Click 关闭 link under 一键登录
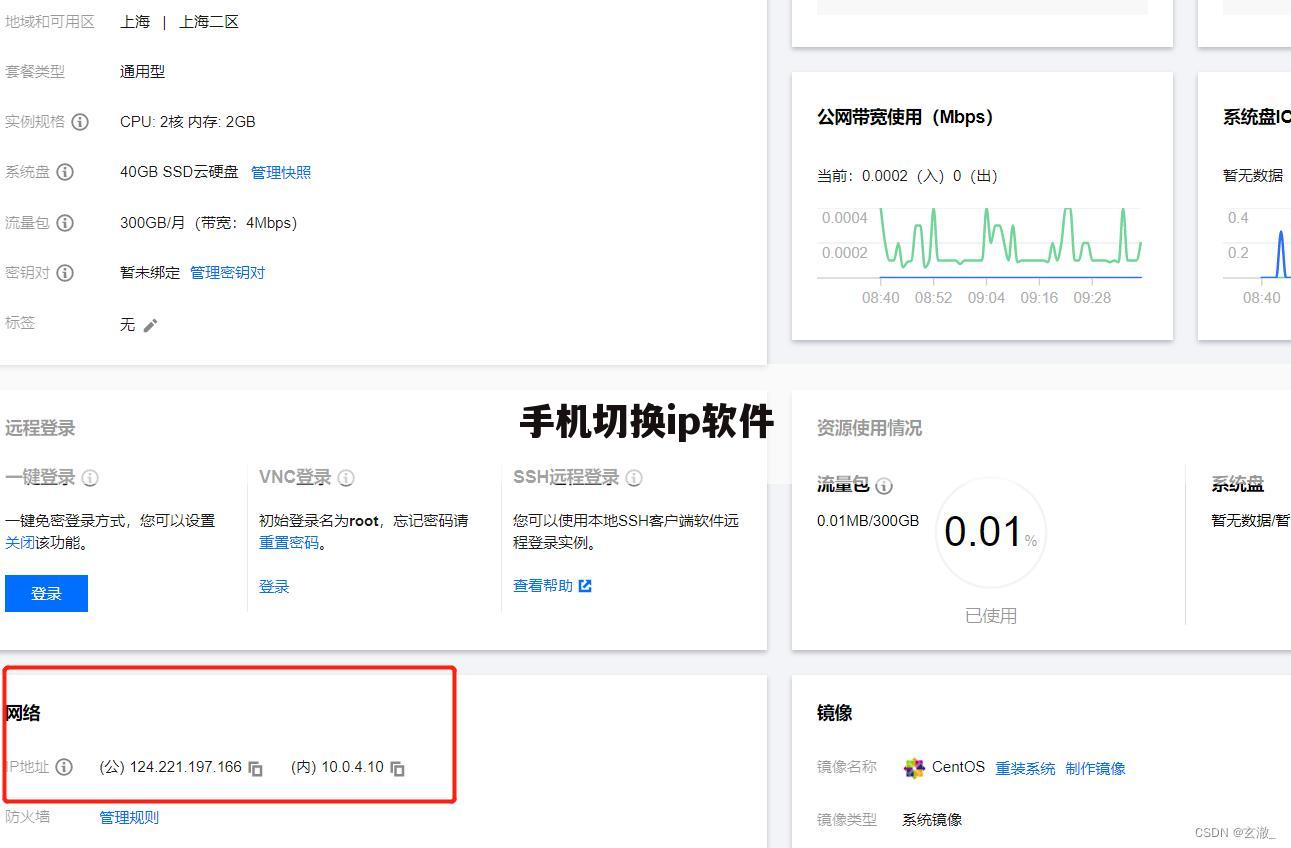The height and width of the screenshot is (848, 1291). [x=19, y=542]
